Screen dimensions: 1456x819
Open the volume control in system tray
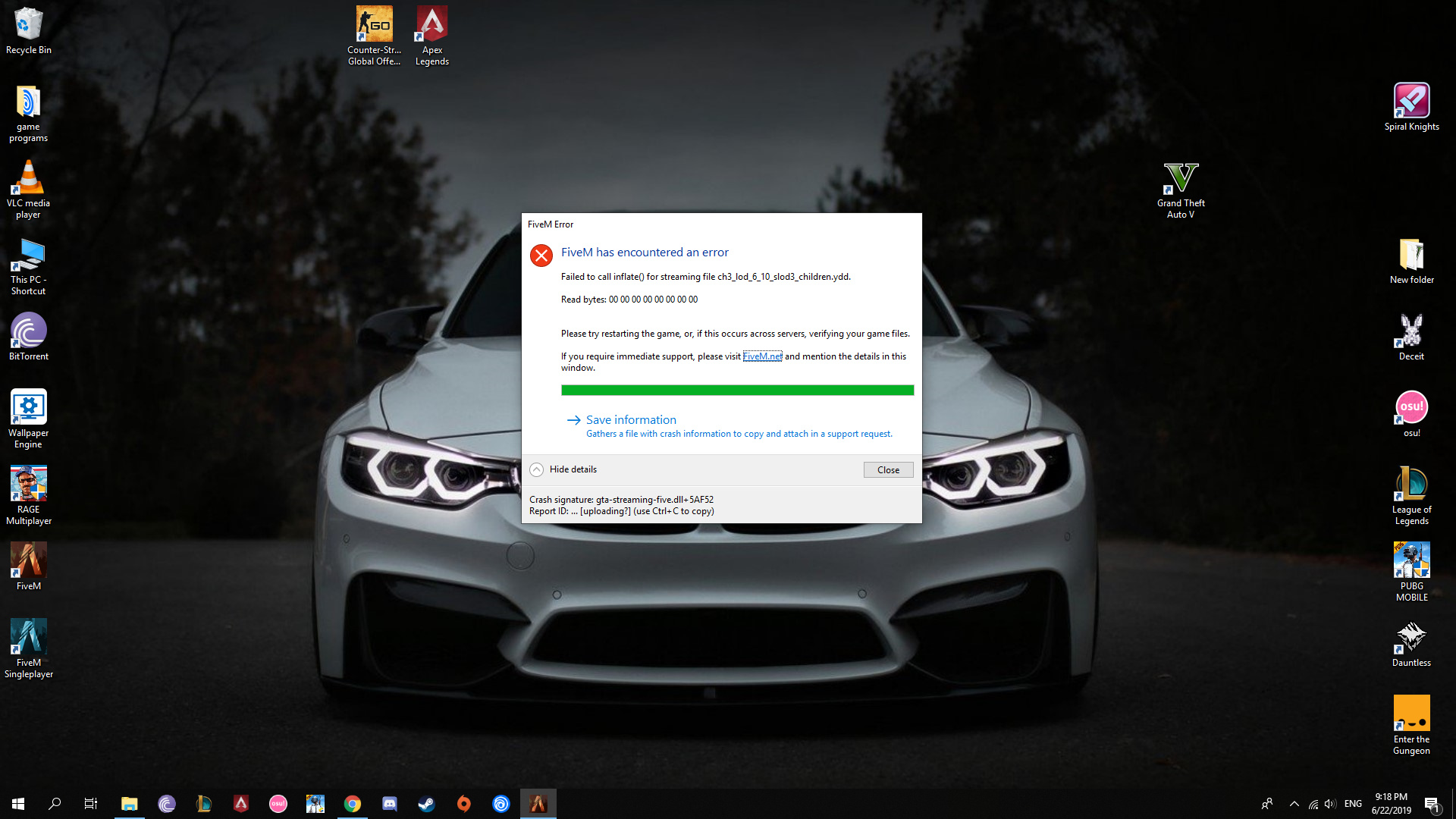point(1331,804)
